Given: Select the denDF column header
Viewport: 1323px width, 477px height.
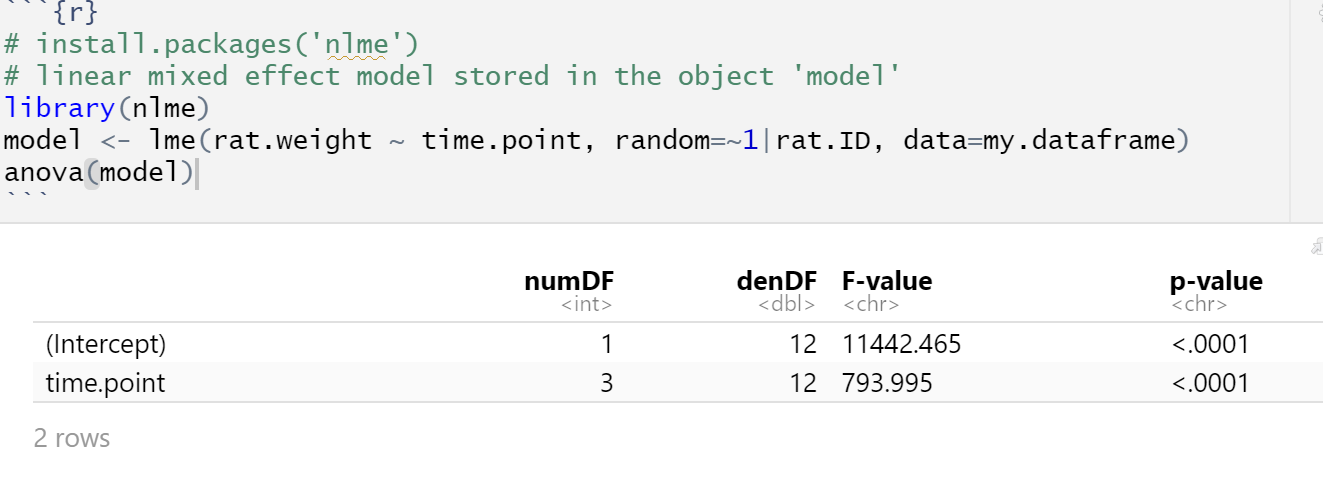Looking at the screenshot, I should pos(776,282).
